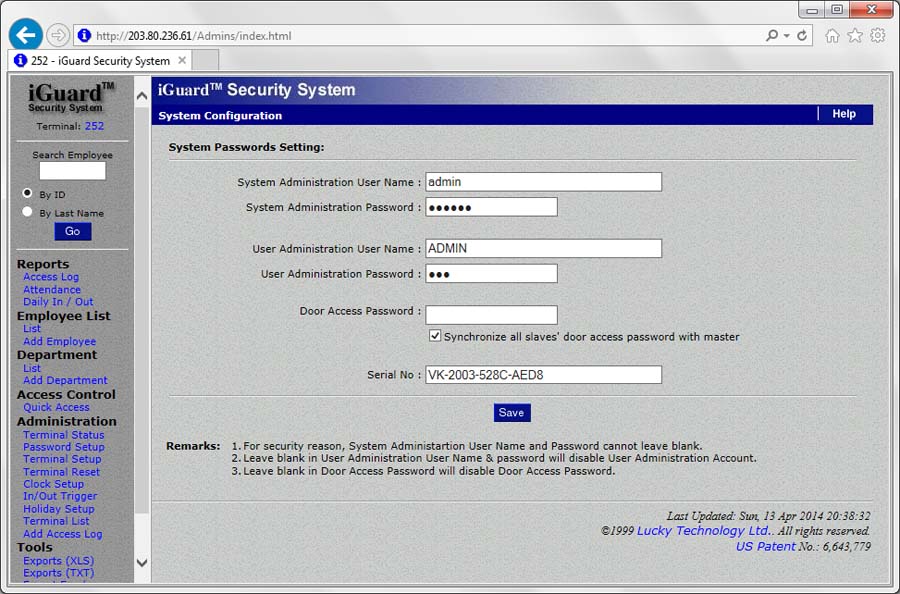Close the 252 - iGuard Security System tab
This screenshot has width=900, height=594.
pyautogui.click(x=182, y=60)
